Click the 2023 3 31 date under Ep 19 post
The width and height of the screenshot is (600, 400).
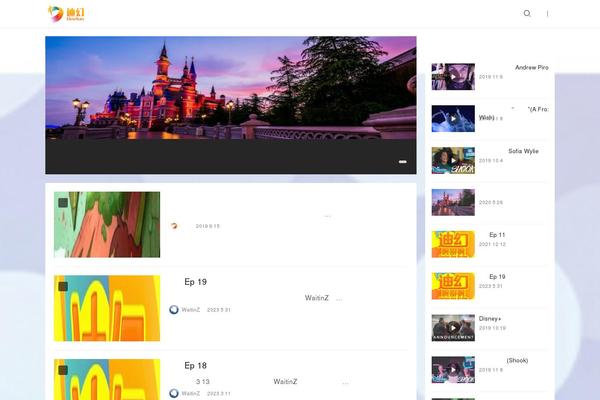(218, 310)
